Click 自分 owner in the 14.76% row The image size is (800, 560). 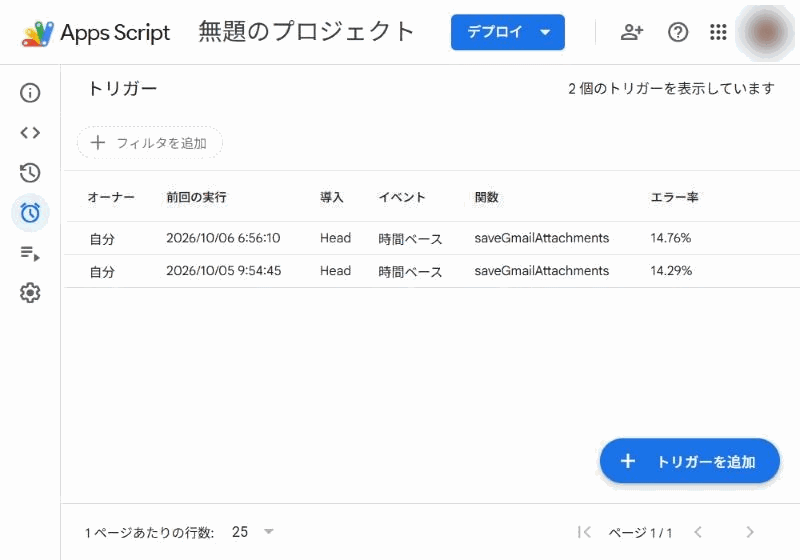[x=102, y=239]
